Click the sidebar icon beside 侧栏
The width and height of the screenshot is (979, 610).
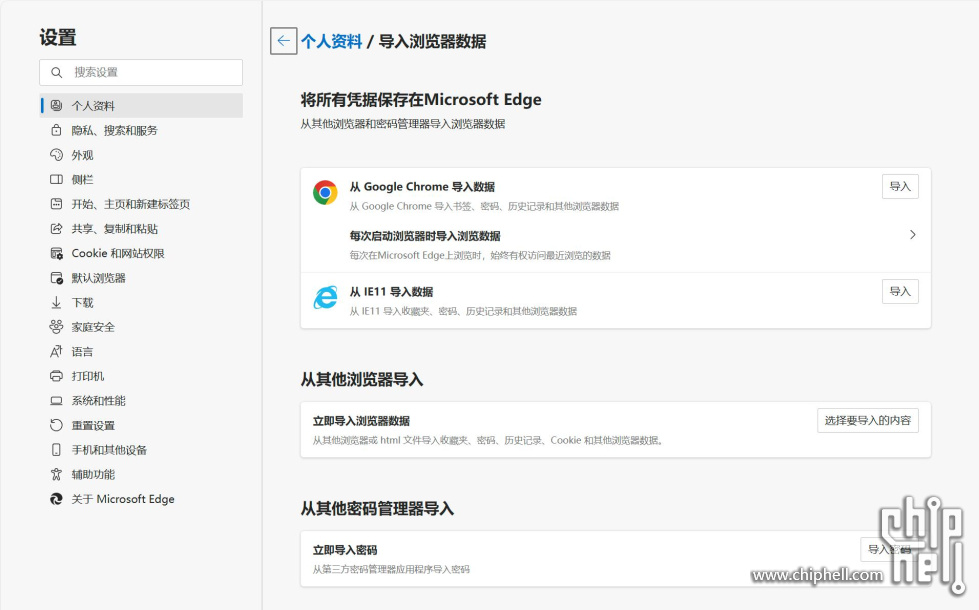pos(56,179)
